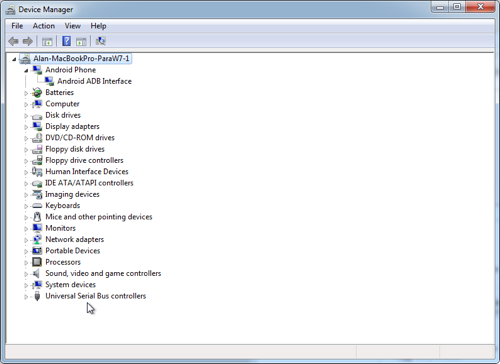Click the DVD/CD-ROM drives category icon
This screenshot has height=364, width=500.
37,138
